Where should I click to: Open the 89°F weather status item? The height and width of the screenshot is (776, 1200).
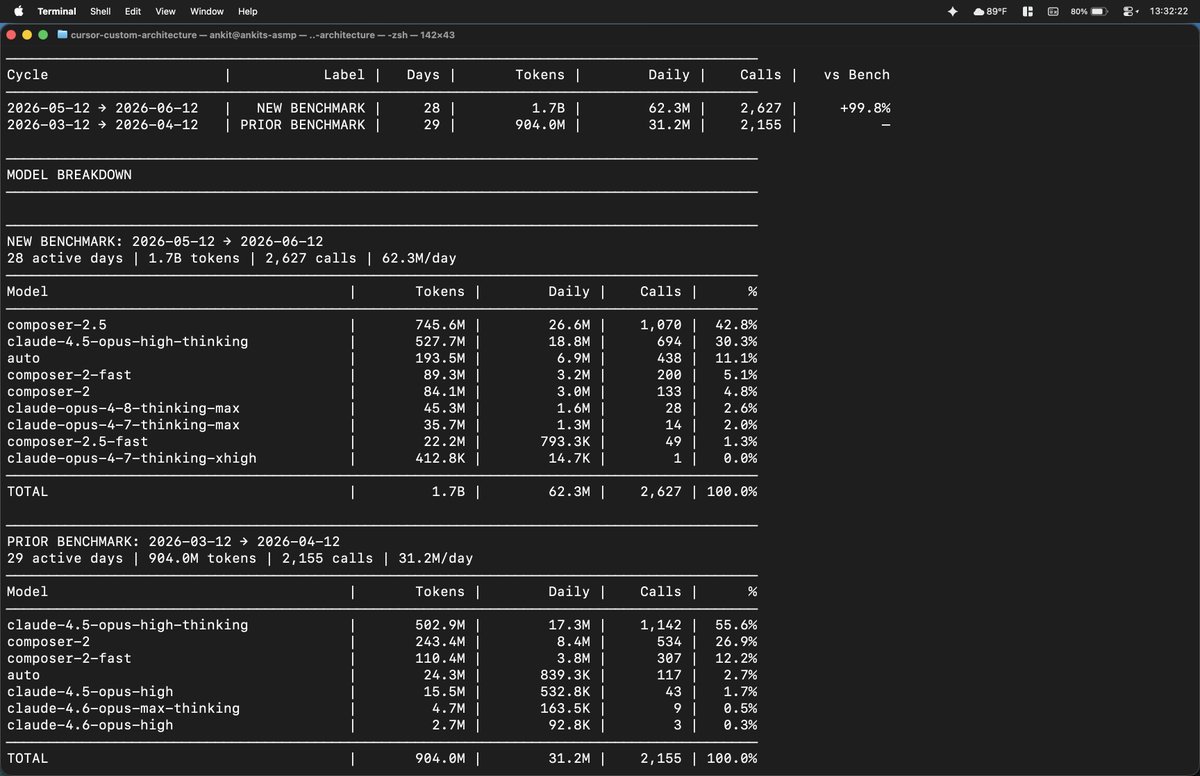click(989, 11)
